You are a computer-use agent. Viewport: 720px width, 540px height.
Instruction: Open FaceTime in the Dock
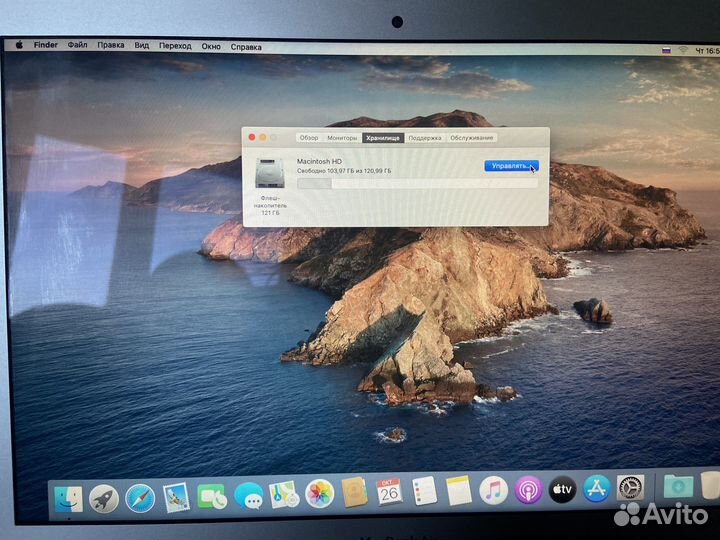[x=212, y=497]
